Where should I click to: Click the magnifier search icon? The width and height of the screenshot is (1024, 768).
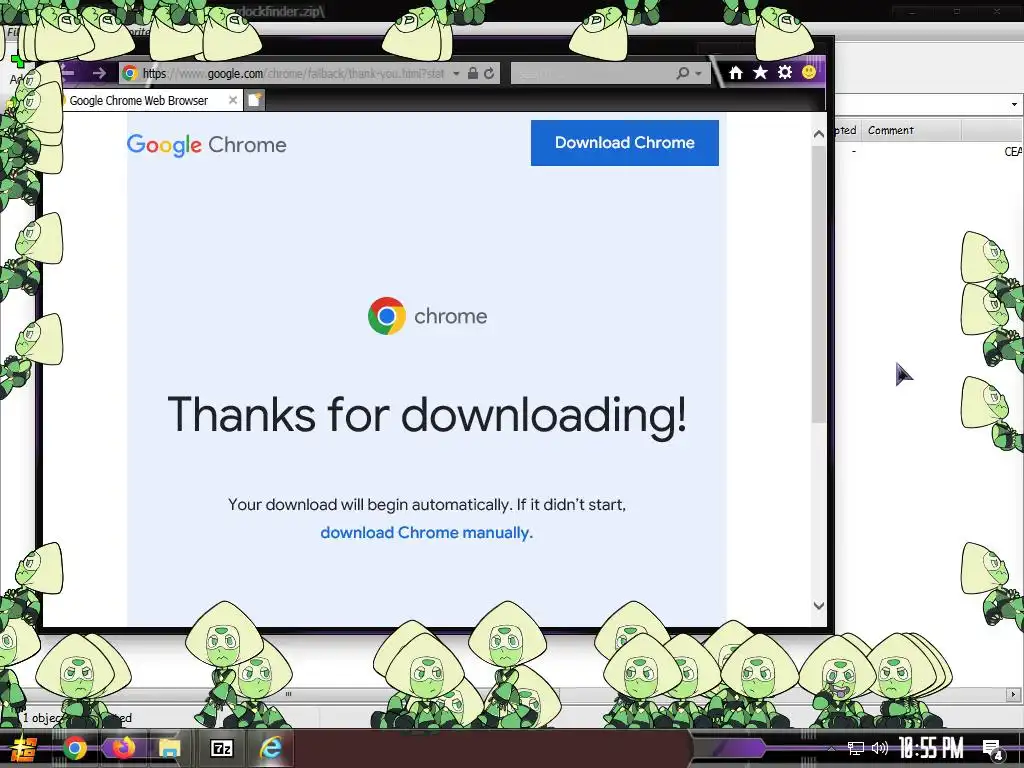(682, 73)
